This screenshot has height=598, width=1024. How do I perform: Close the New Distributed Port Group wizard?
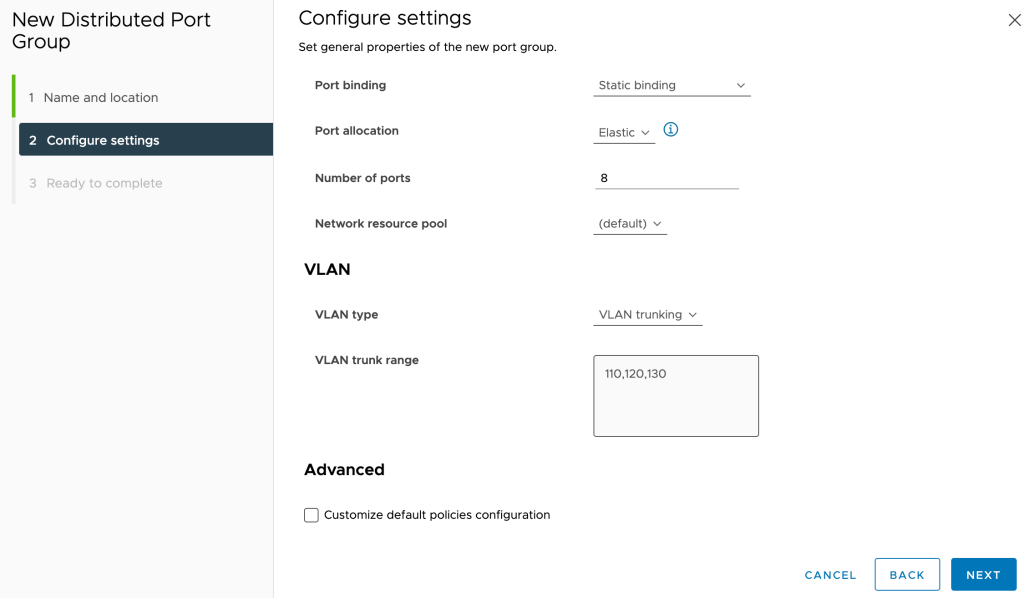1014,20
